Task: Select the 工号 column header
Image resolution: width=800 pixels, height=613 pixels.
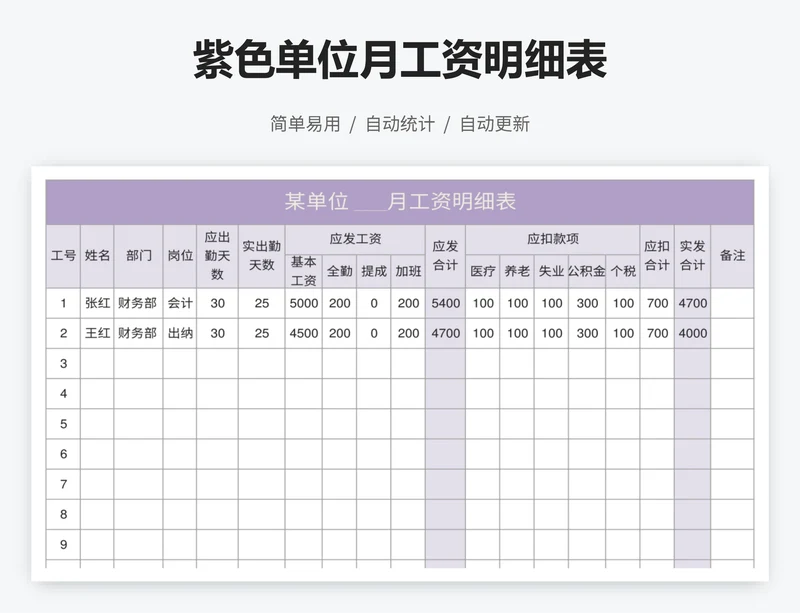Action: (63, 256)
